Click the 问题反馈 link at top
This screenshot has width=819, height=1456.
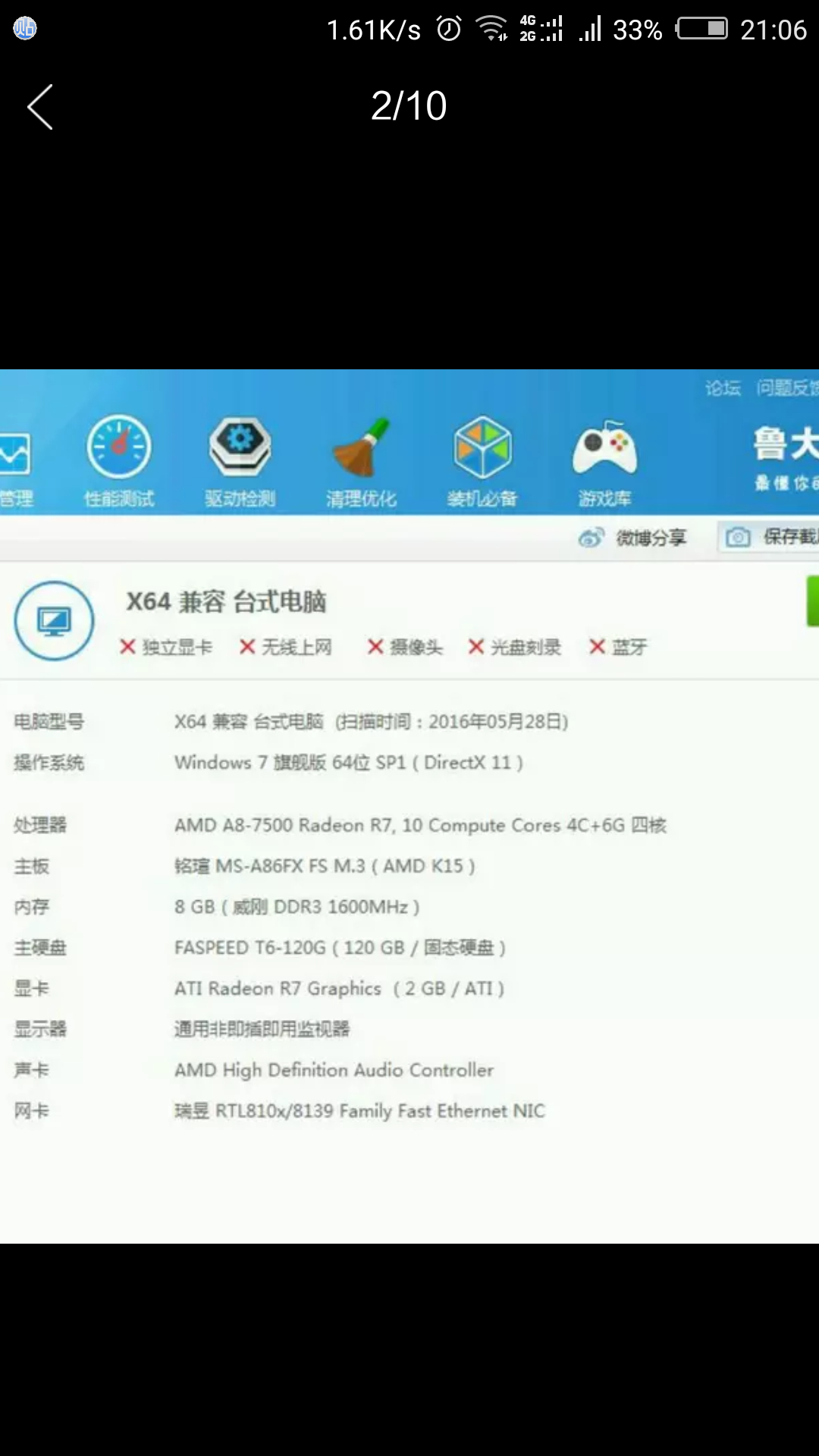(x=787, y=388)
